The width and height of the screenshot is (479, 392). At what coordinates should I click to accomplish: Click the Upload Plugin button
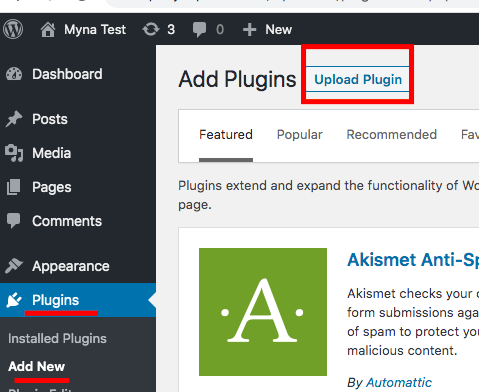(x=358, y=79)
